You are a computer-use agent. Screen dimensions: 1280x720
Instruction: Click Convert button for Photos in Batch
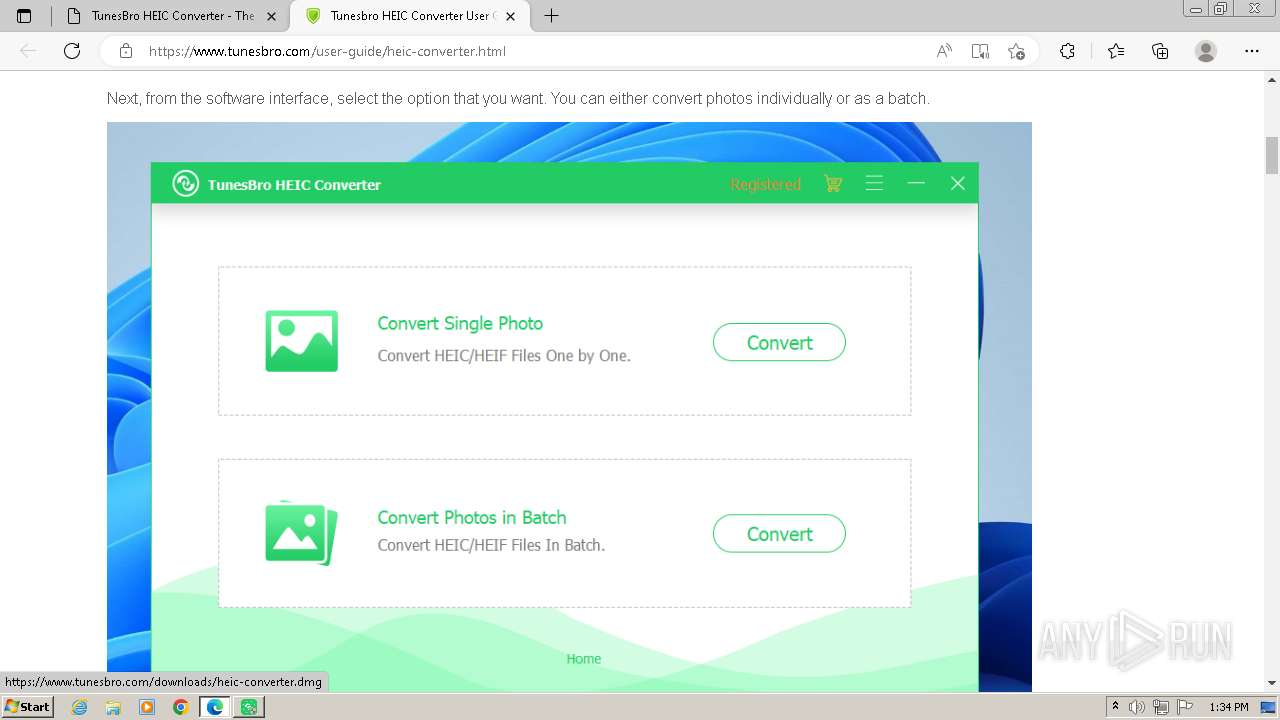pos(779,534)
